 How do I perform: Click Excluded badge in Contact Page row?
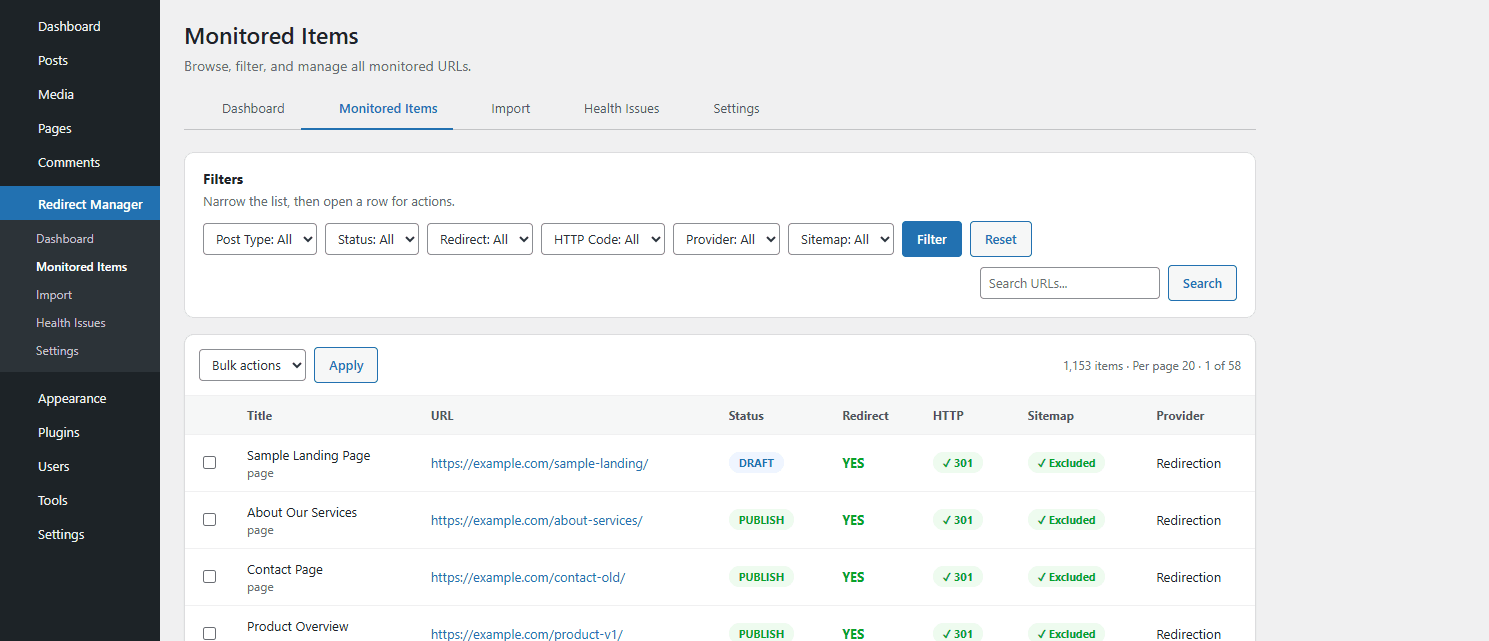pos(1066,577)
